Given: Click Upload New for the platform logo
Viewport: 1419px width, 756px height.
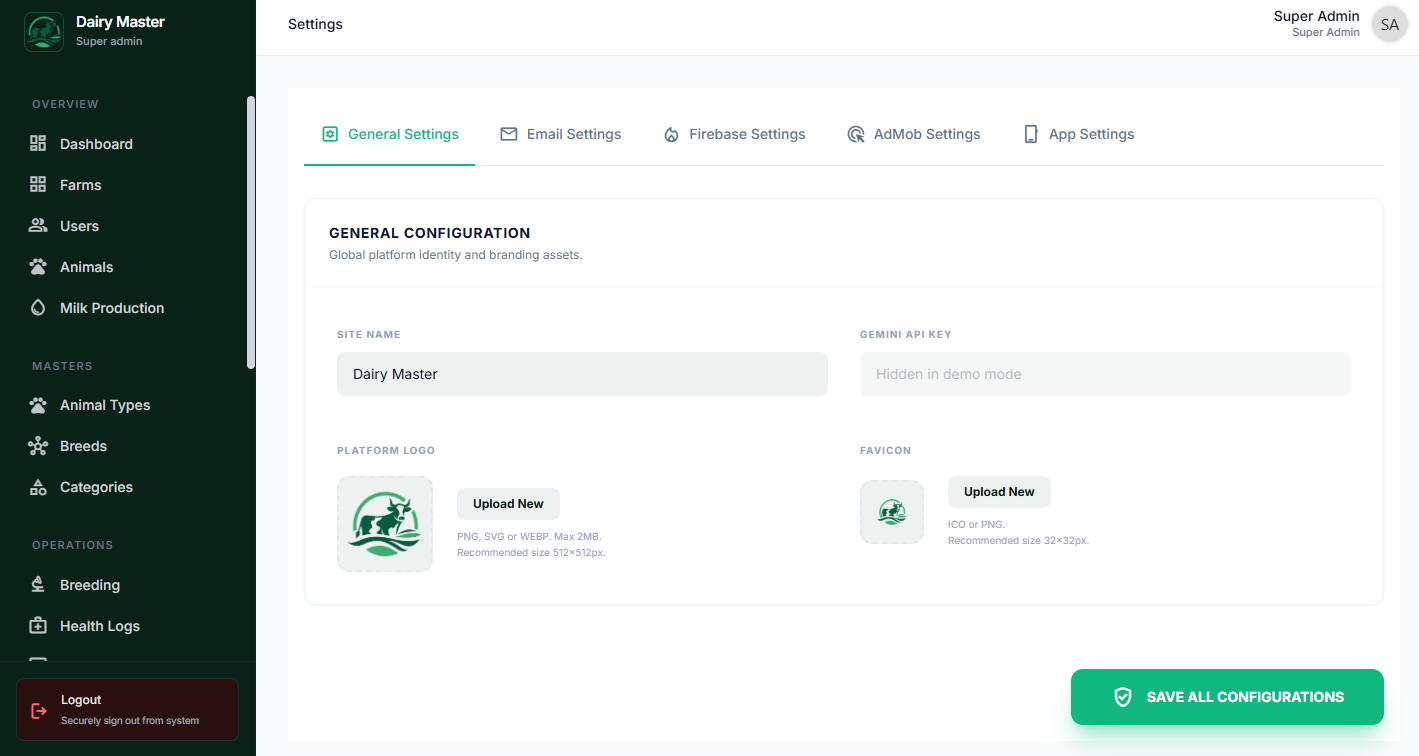Looking at the screenshot, I should pos(508,503).
